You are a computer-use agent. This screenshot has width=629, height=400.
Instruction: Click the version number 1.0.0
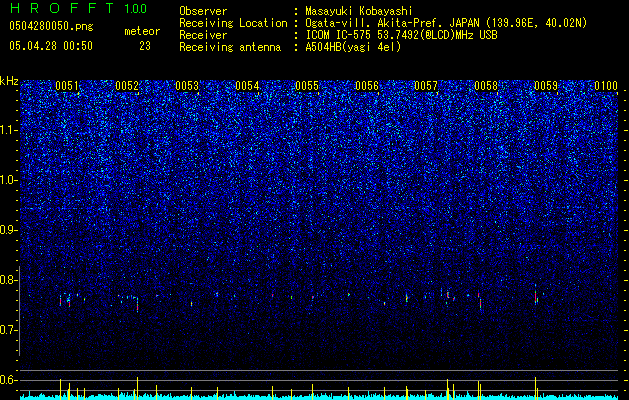click(x=136, y=8)
